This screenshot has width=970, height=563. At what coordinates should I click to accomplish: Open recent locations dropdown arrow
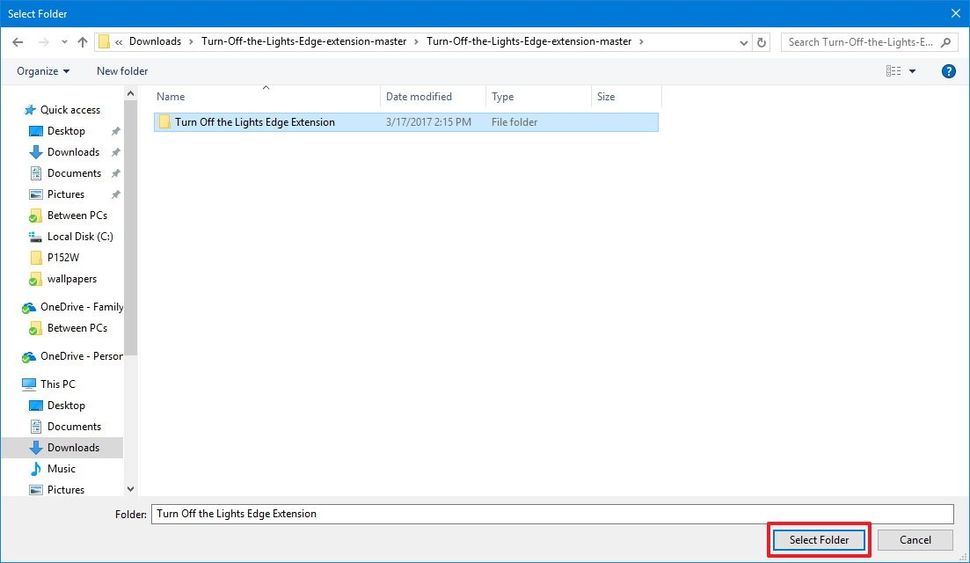64,42
